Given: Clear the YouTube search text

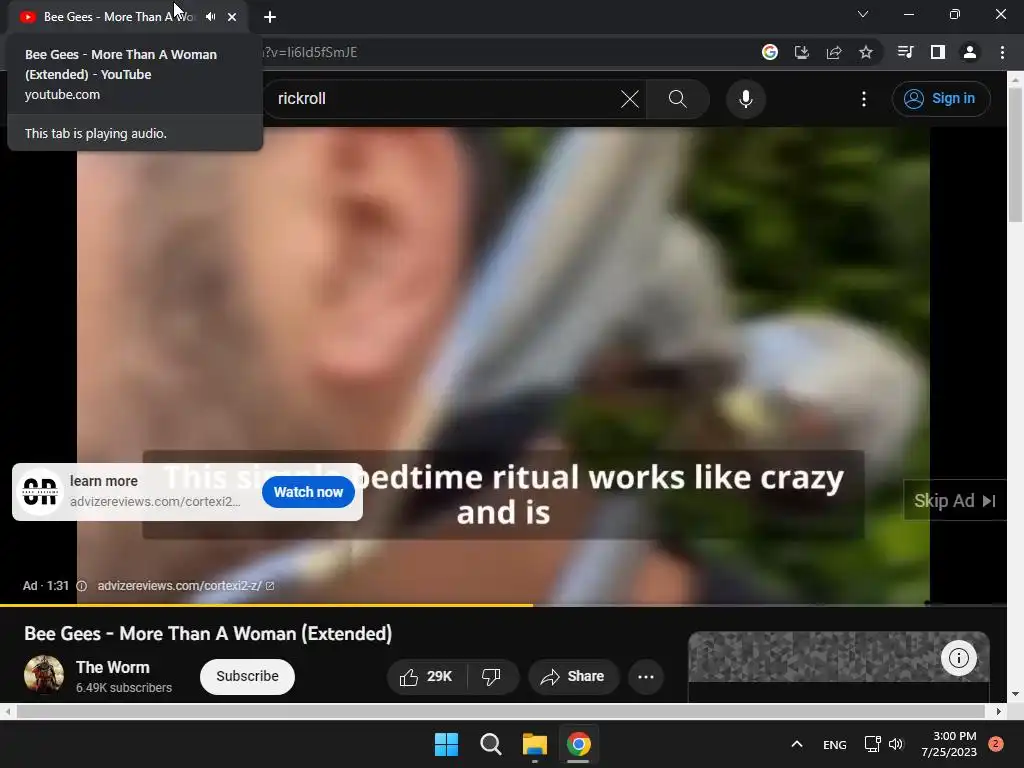Looking at the screenshot, I should point(630,99).
